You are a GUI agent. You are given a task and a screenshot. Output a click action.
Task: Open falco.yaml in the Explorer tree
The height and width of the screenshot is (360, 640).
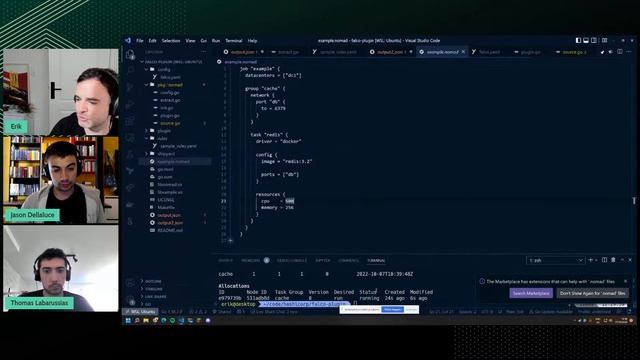[170, 77]
